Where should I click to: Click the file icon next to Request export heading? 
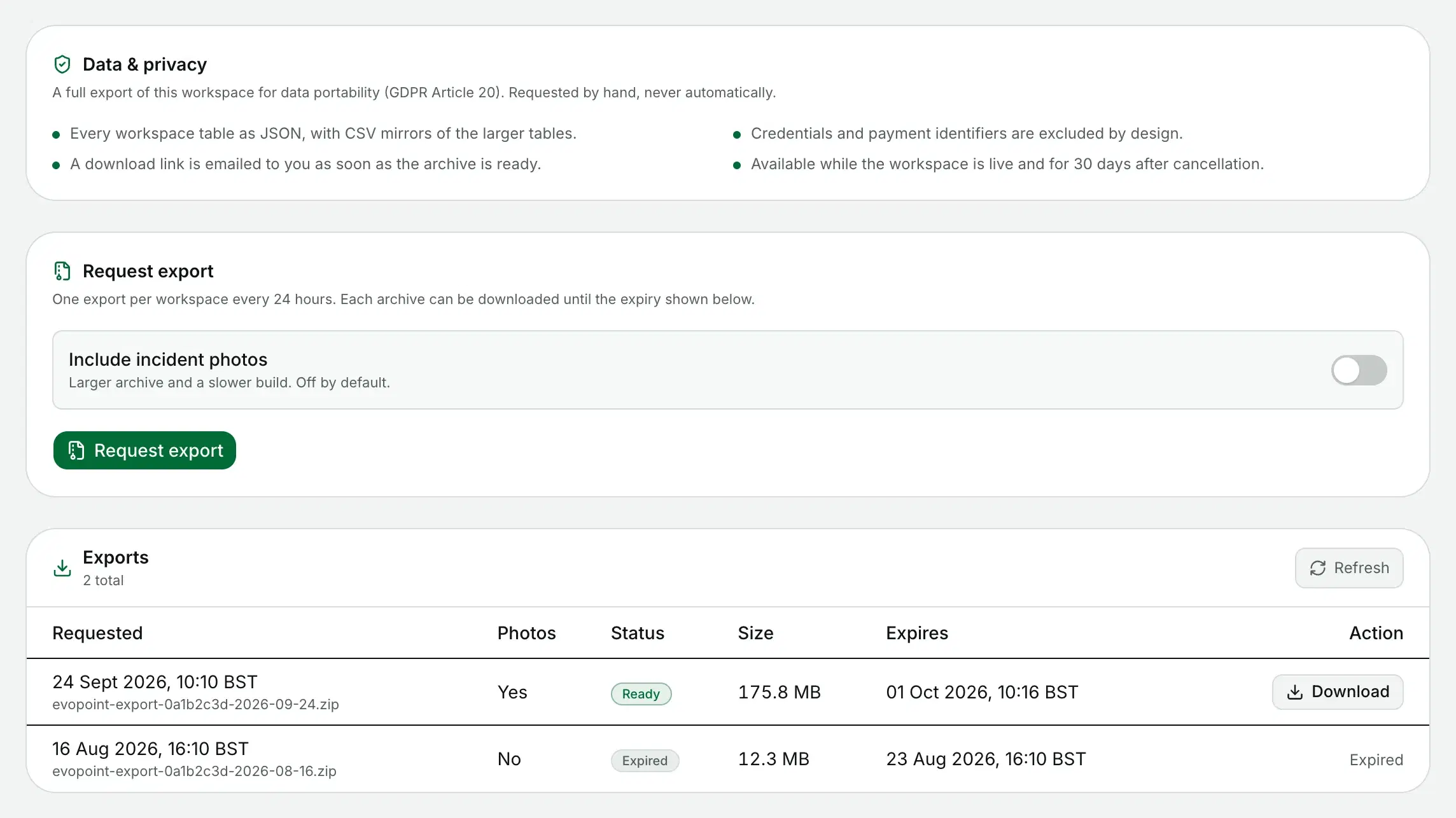(62, 271)
